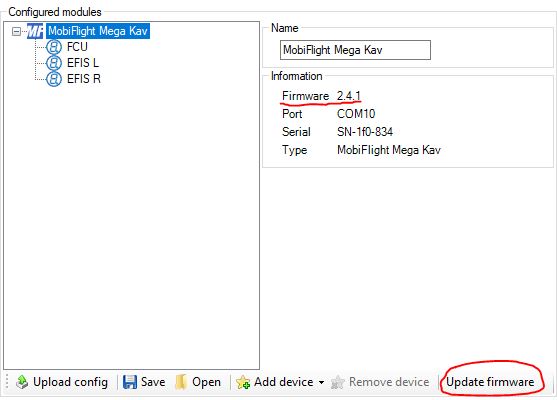Click Upload config button label
This screenshot has width=557, height=400.
pyautogui.click(x=70, y=382)
